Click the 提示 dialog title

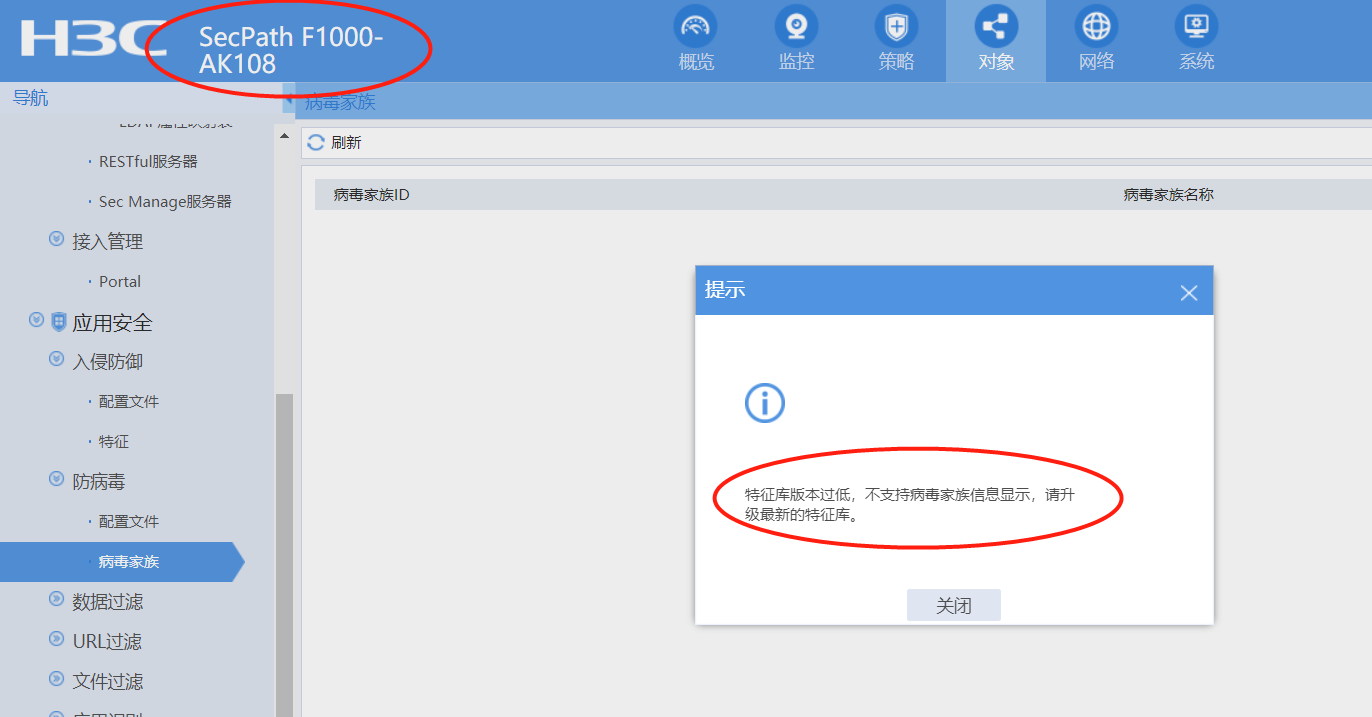click(x=725, y=290)
